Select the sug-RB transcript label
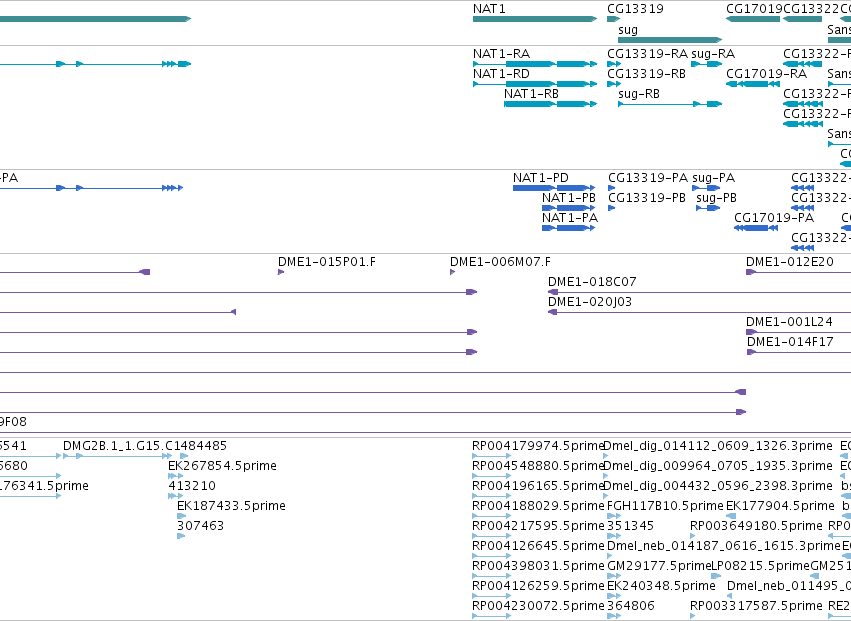851x621 pixels. 639,94
